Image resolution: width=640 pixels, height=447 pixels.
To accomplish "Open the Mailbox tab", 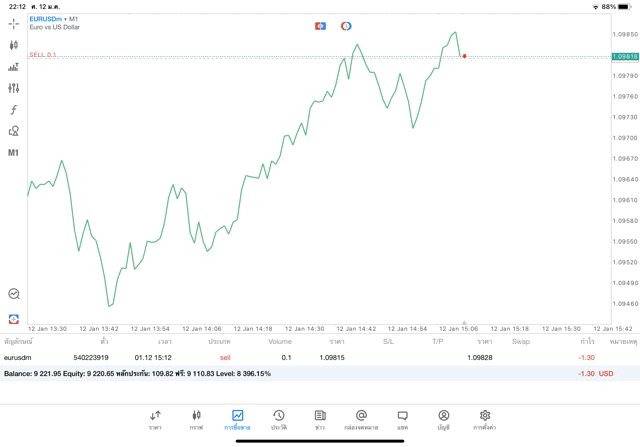I will coord(361,419).
